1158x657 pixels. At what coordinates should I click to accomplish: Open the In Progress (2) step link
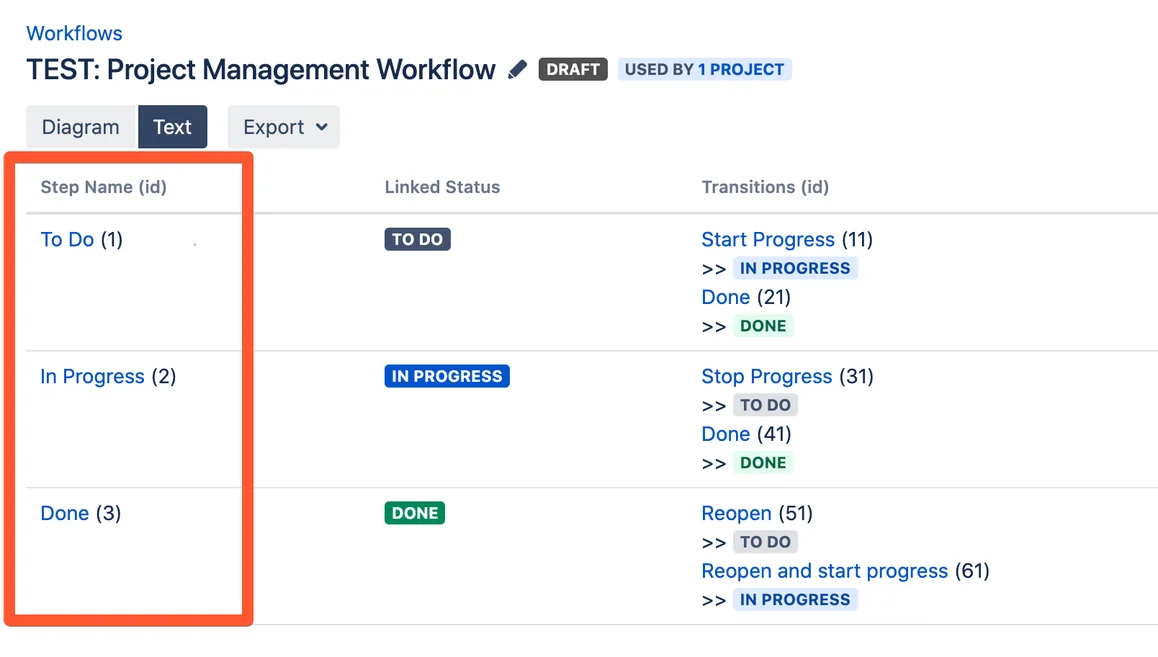(x=92, y=376)
